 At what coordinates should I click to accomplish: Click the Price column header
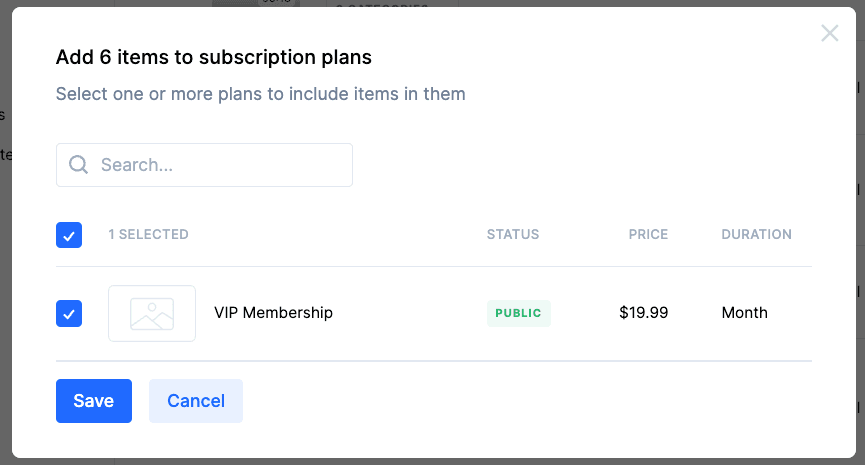pyautogui.click(x=648, y=235)
